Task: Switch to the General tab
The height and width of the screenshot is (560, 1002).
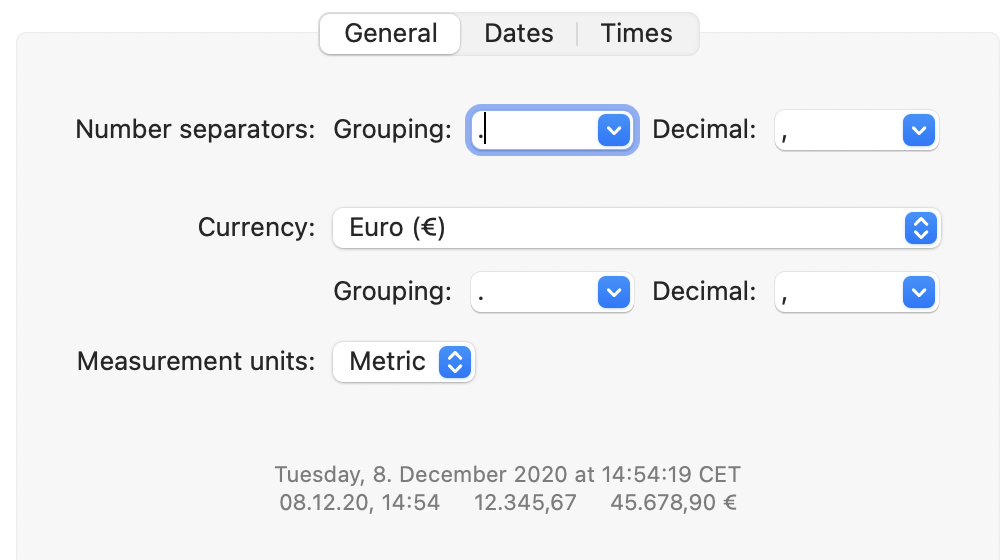Action: [x=390, y=34]
